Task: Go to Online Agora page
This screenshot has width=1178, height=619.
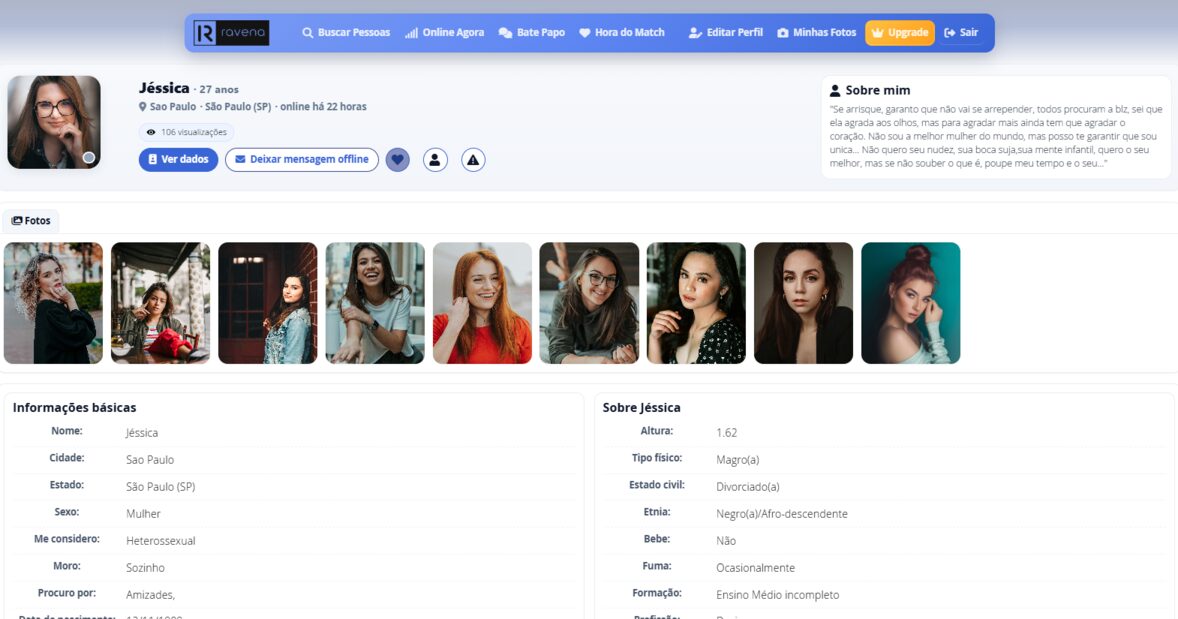Action: (444, 33)
